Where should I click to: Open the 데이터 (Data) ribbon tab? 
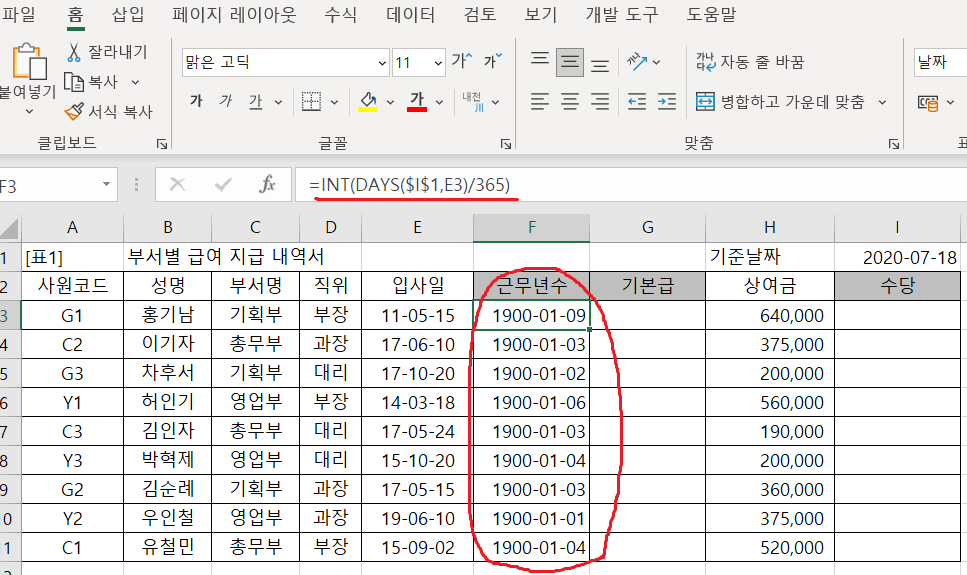click(410, 15)
